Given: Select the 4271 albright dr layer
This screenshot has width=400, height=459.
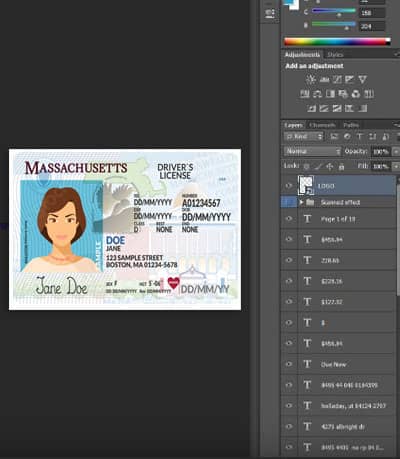Looking at the screenshot, I should pyautogui.click(x=347, y=426).
